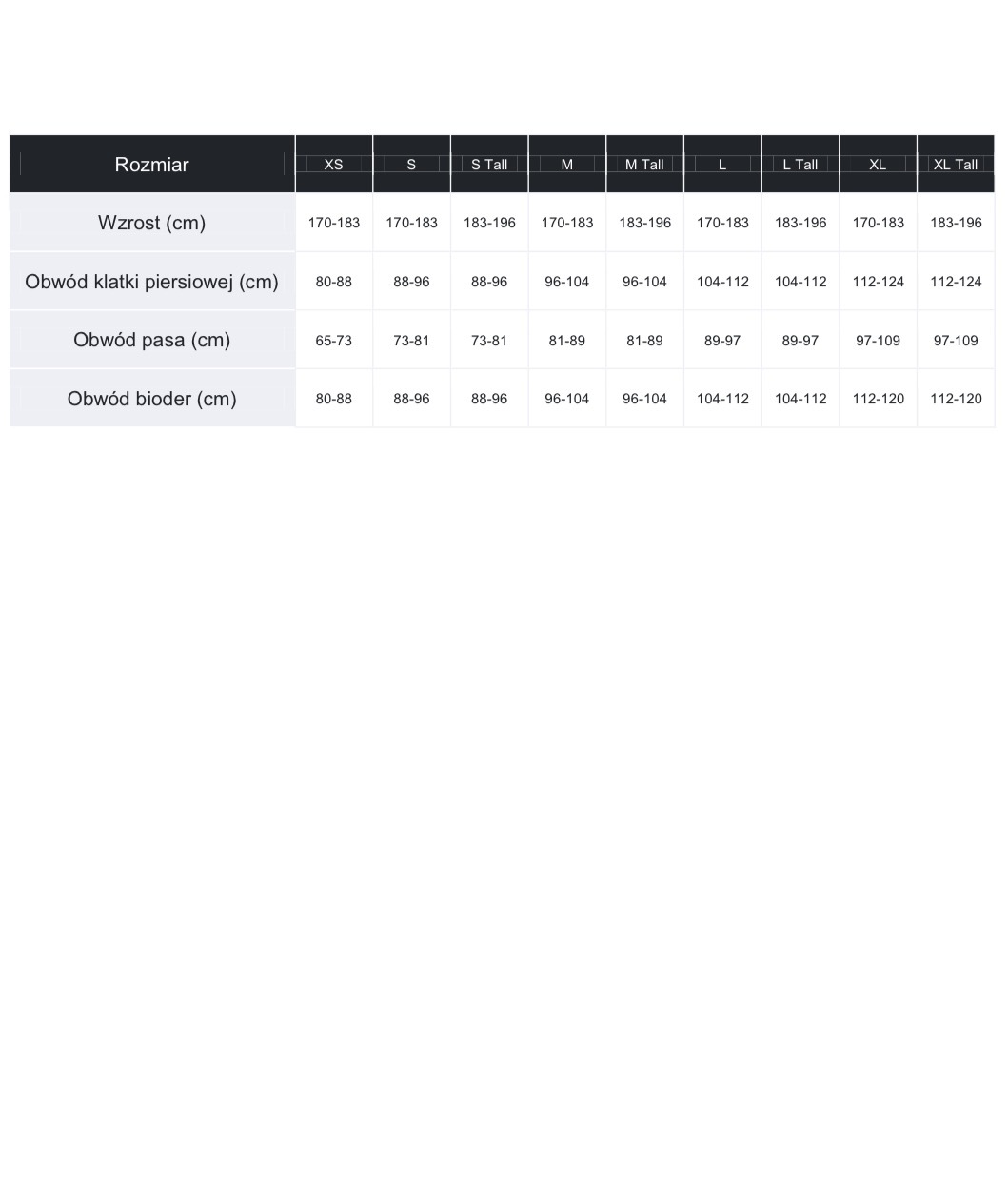Click the M Tall size header

[644, 165]
